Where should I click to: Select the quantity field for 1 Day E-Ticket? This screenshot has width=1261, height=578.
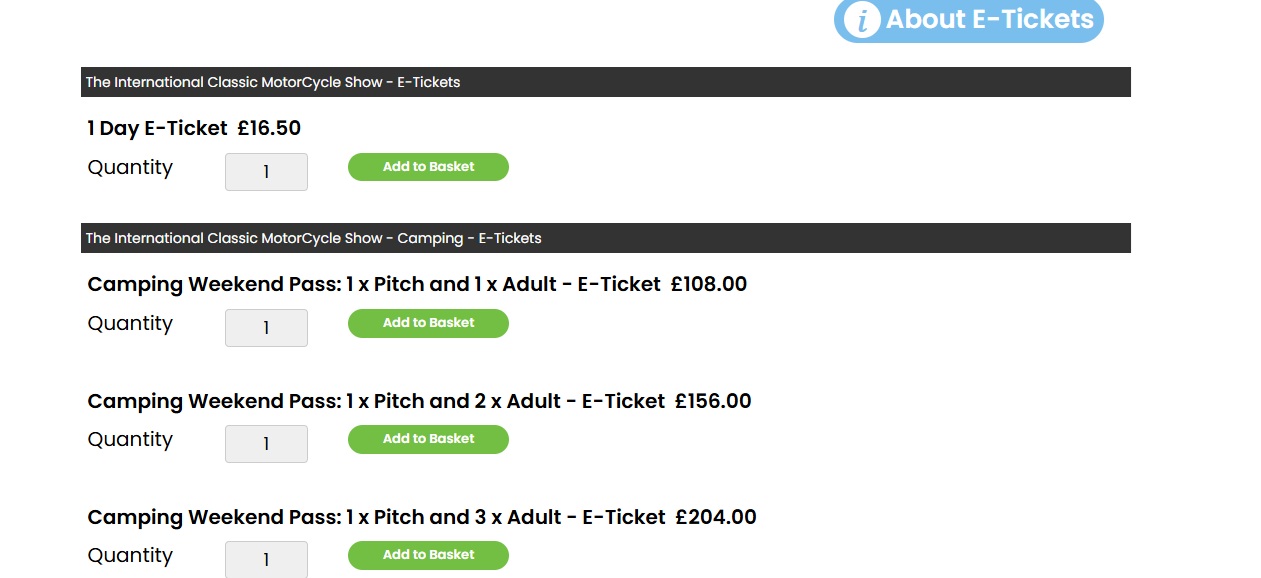point(266,171)
